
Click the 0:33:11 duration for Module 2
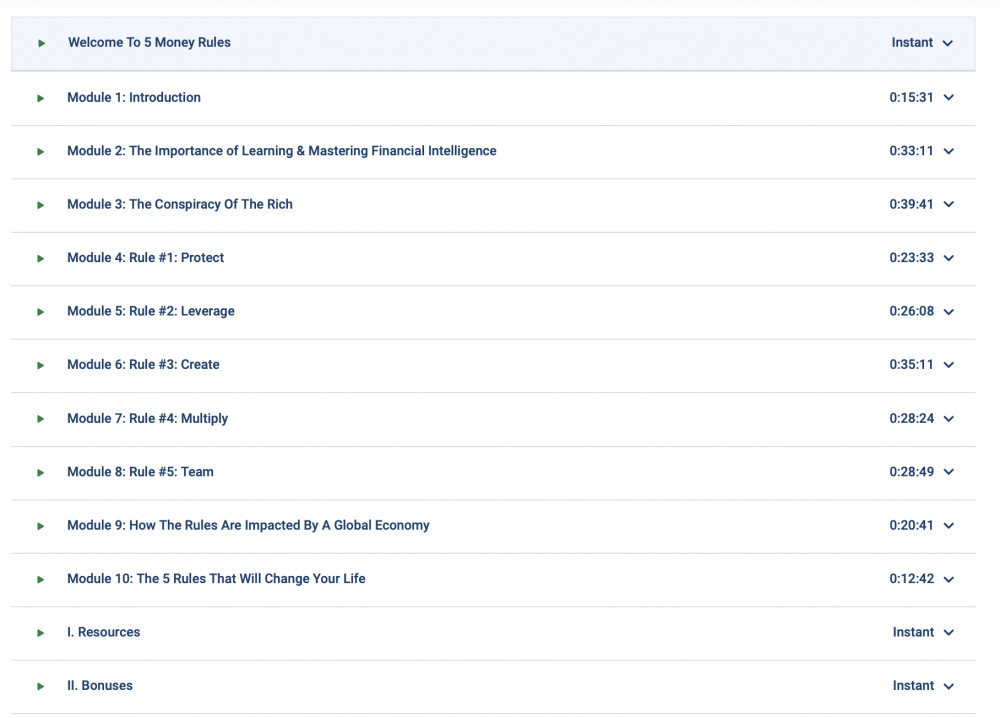pos(911,151)
